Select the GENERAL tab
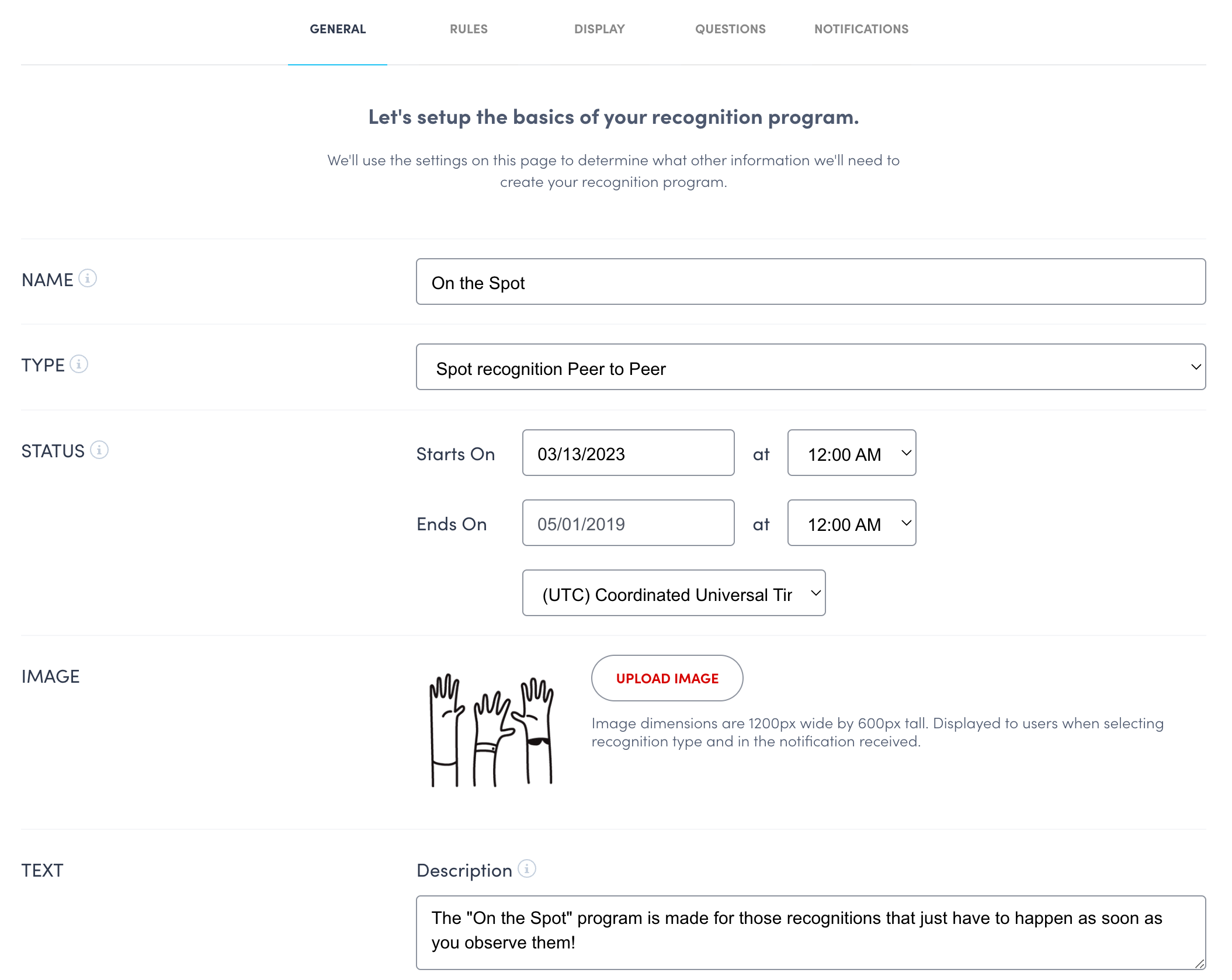 point(338,29)
